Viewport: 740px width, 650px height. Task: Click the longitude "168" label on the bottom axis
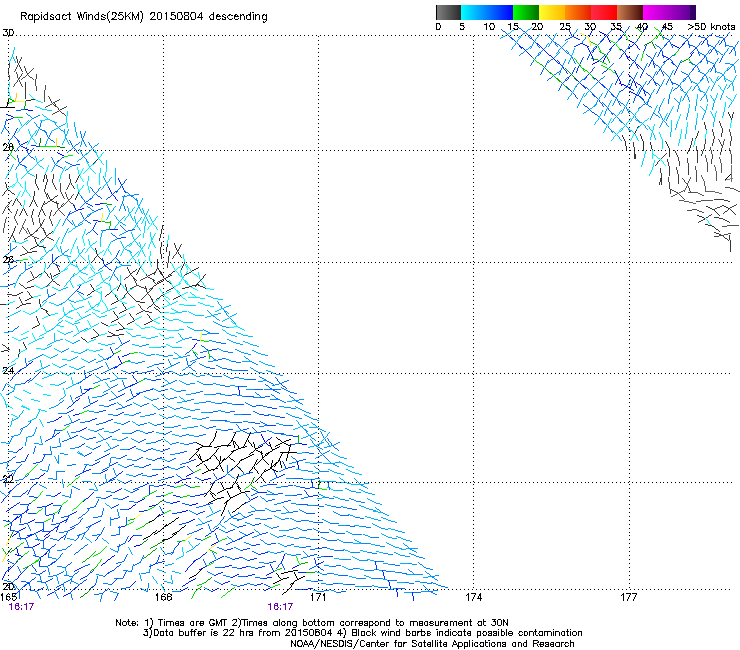click(x=163, y=597)
